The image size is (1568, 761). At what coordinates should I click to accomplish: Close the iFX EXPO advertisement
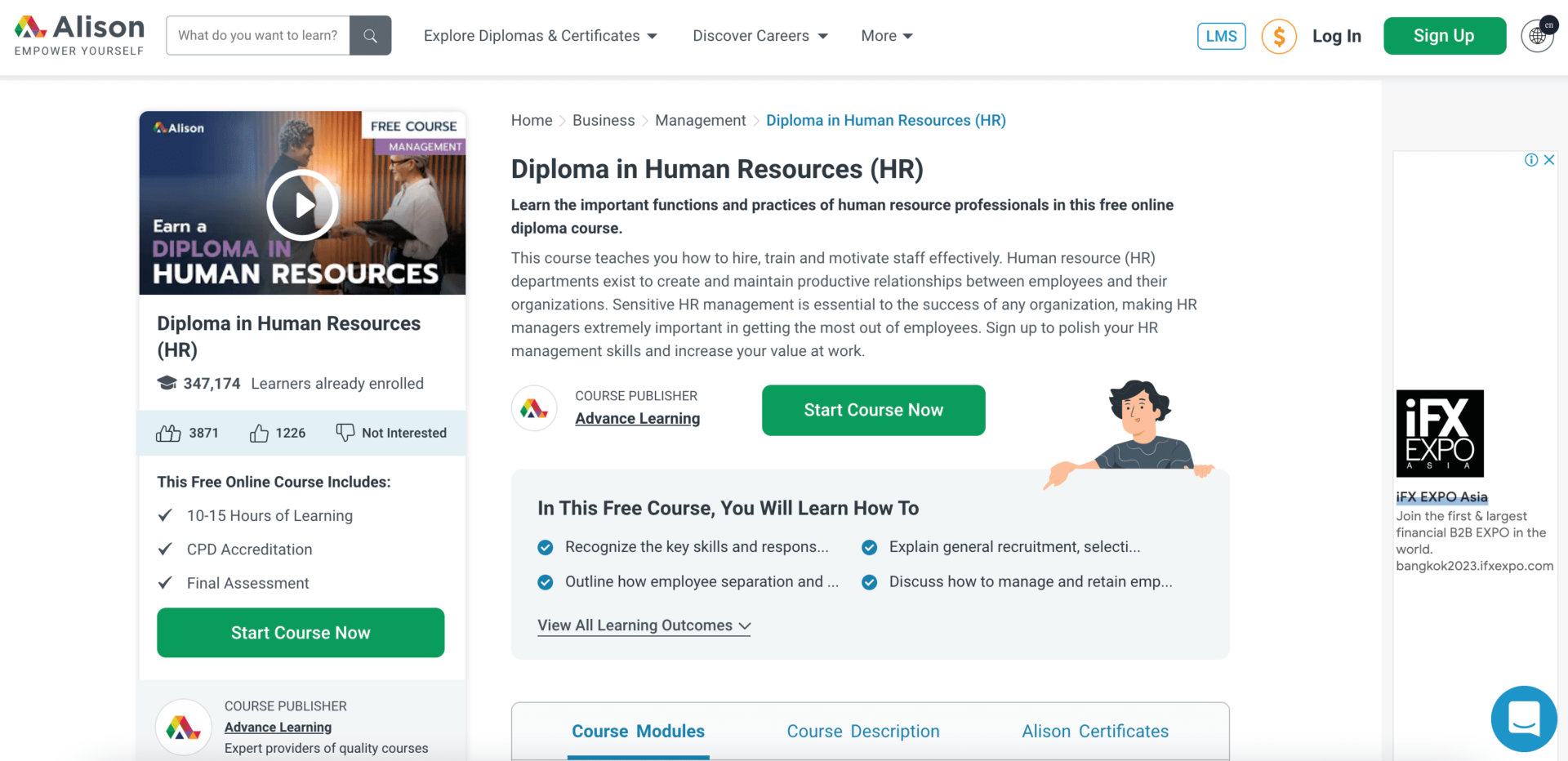tap(1548, 160)
